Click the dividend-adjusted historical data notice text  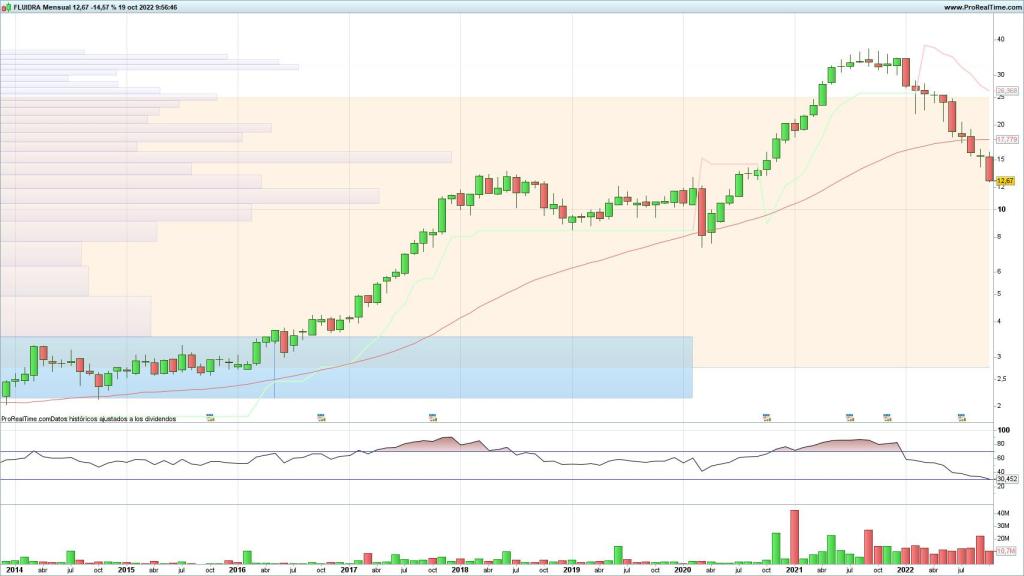[x=90, y=419]
